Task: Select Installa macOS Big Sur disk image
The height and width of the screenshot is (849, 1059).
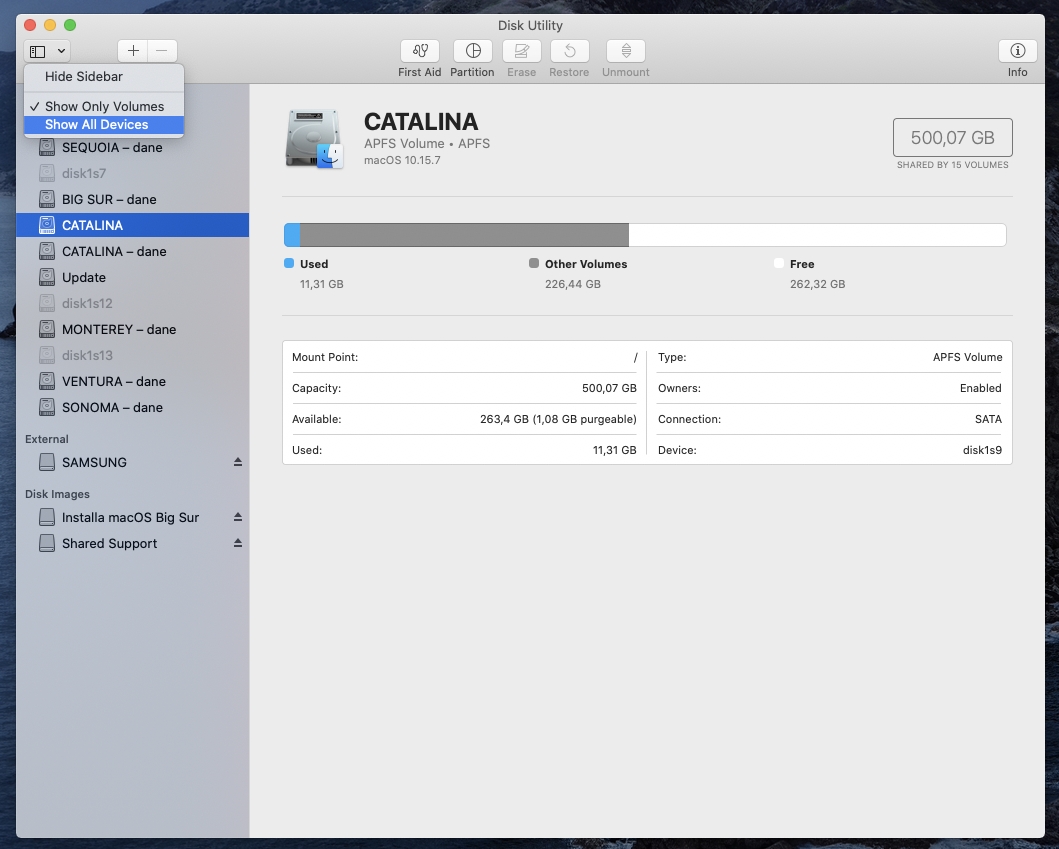Action: tap(132, 517)
